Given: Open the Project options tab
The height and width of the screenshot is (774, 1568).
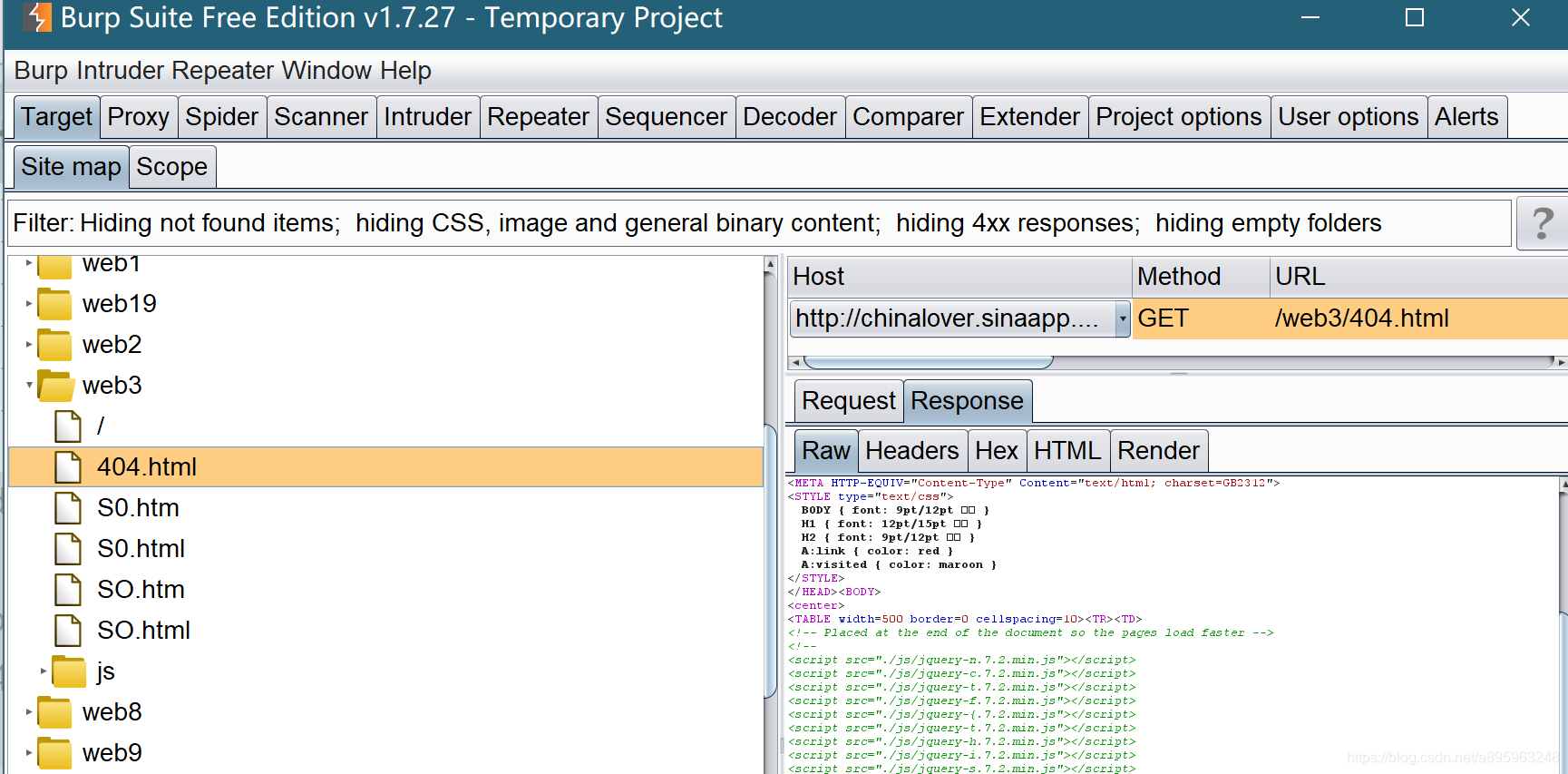Looking at the screenshot, I should (1179, 117).
